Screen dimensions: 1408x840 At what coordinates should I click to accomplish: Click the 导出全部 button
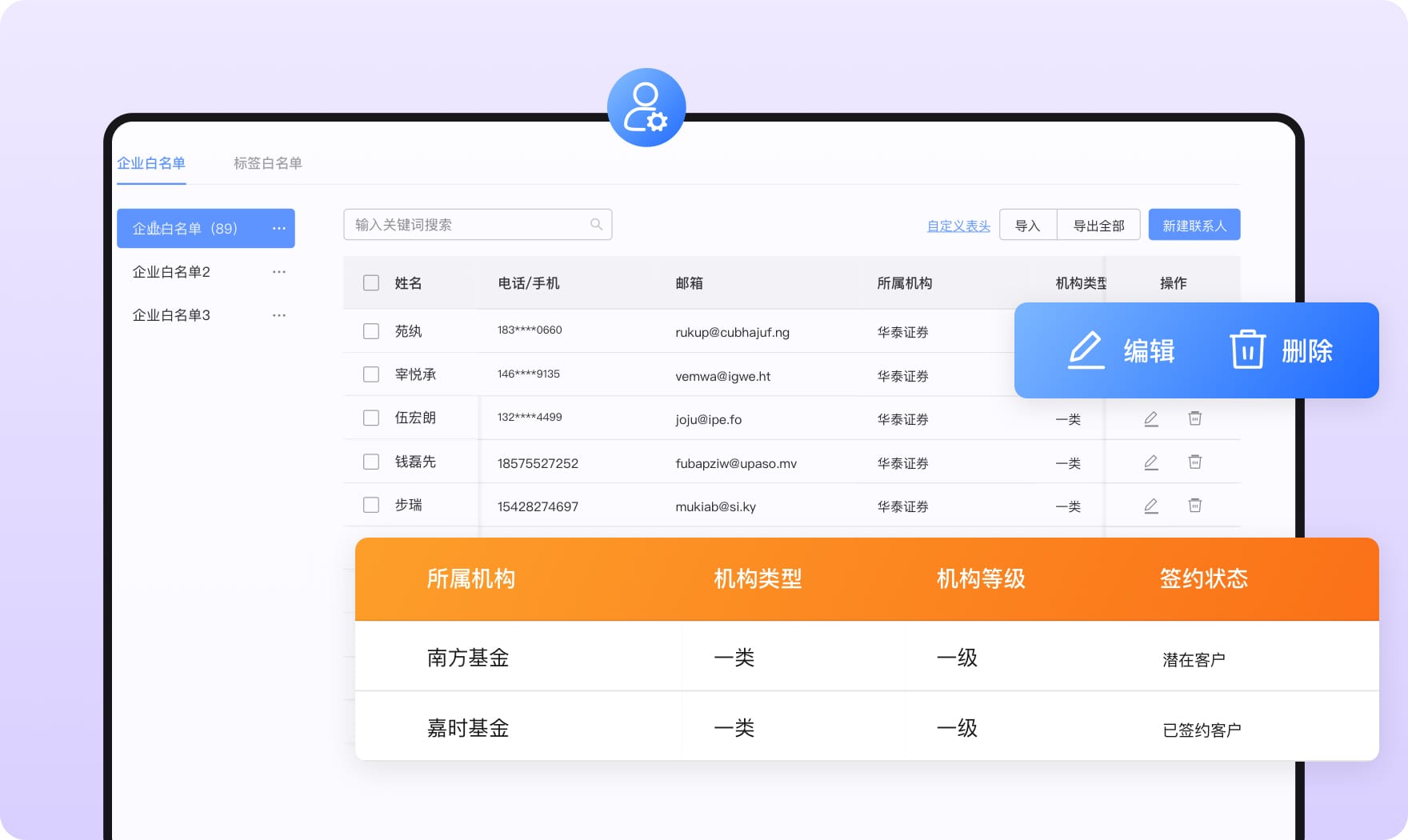1099,225
